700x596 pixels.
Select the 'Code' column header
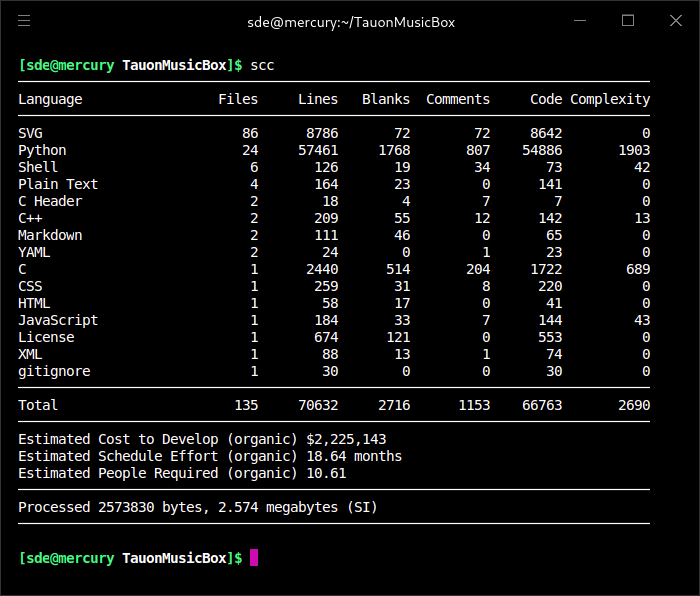[x=546, y=99]
